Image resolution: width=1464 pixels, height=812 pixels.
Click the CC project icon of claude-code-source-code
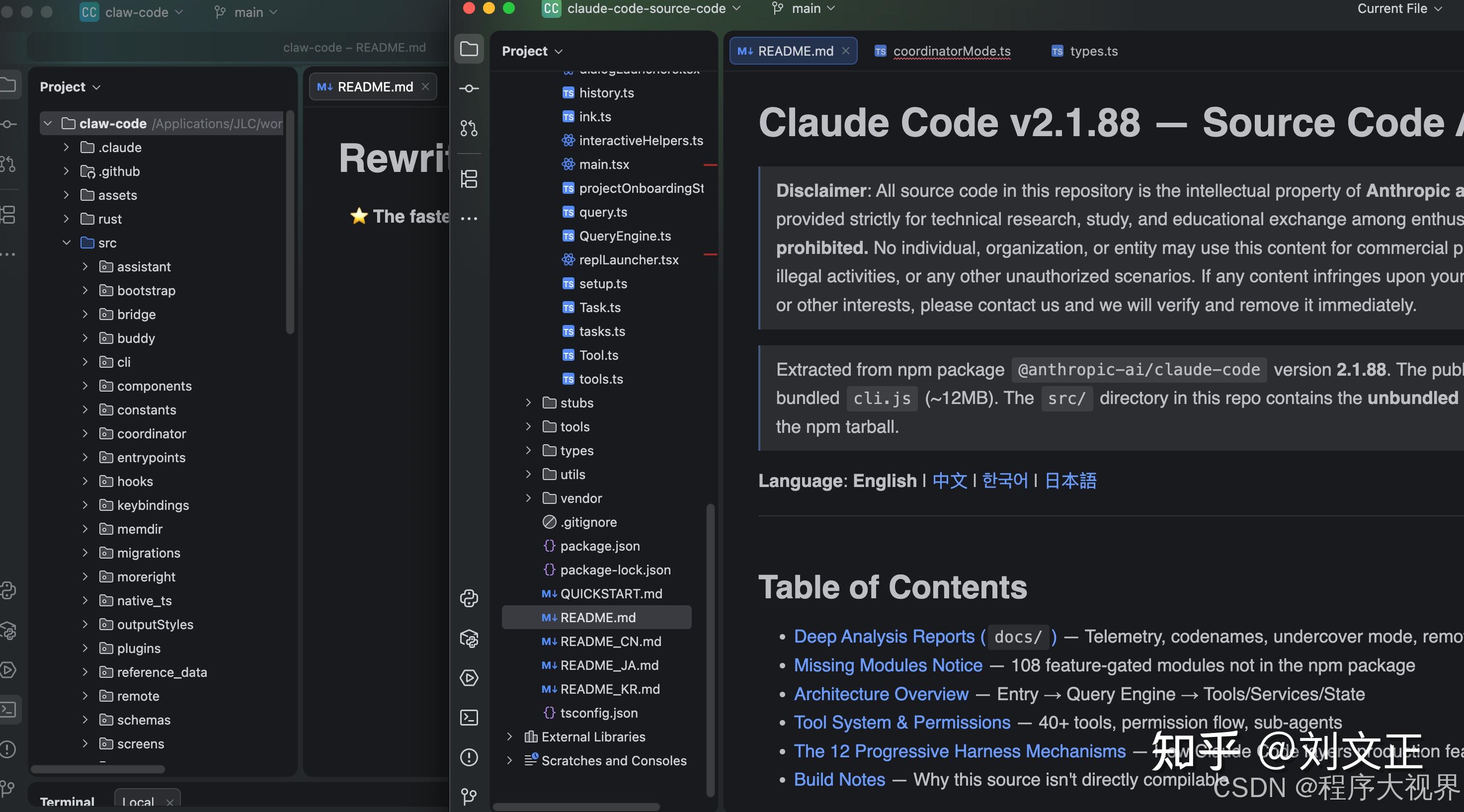click(551, 8)
